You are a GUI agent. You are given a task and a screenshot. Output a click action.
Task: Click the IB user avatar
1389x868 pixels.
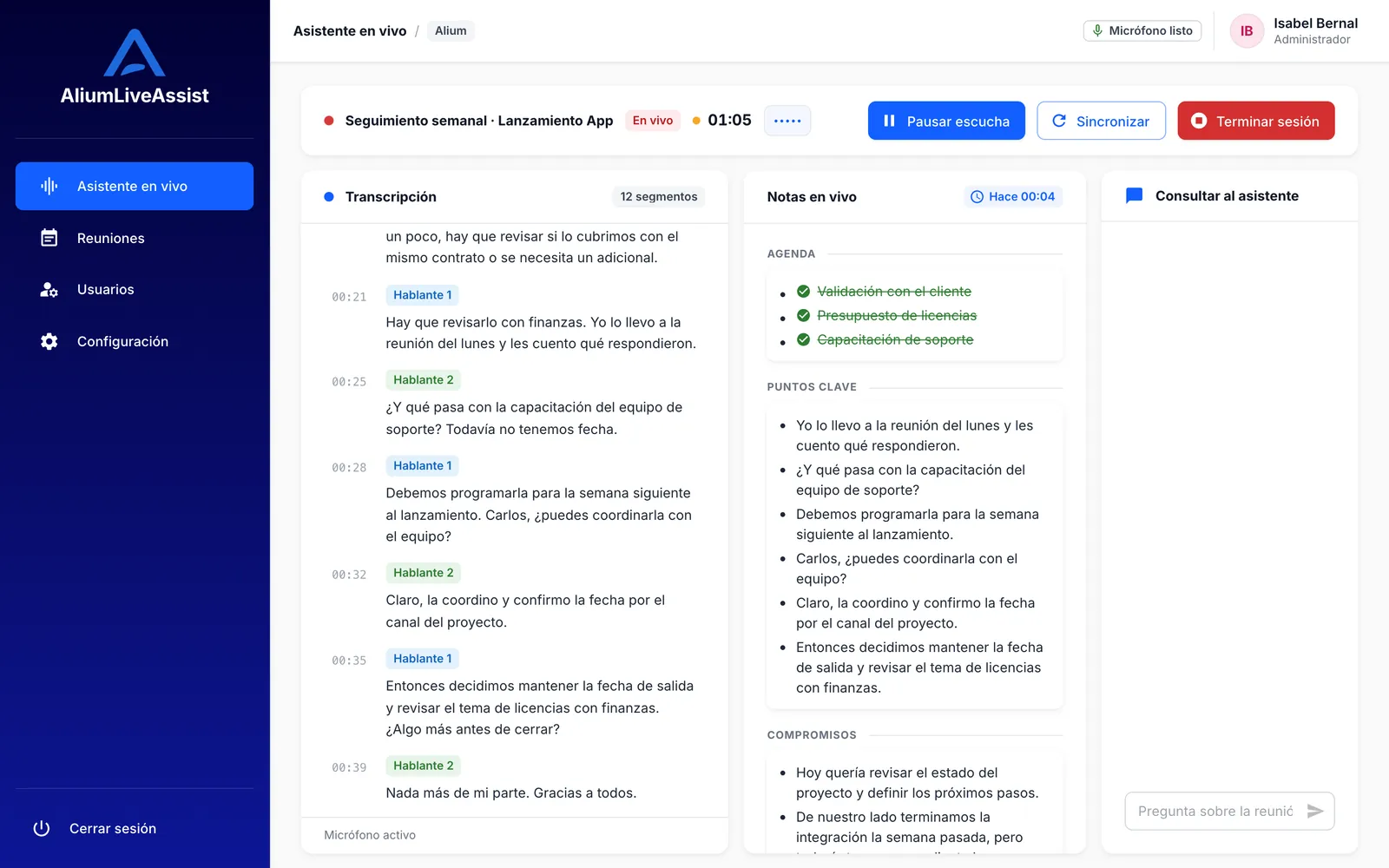point(1247,31)
